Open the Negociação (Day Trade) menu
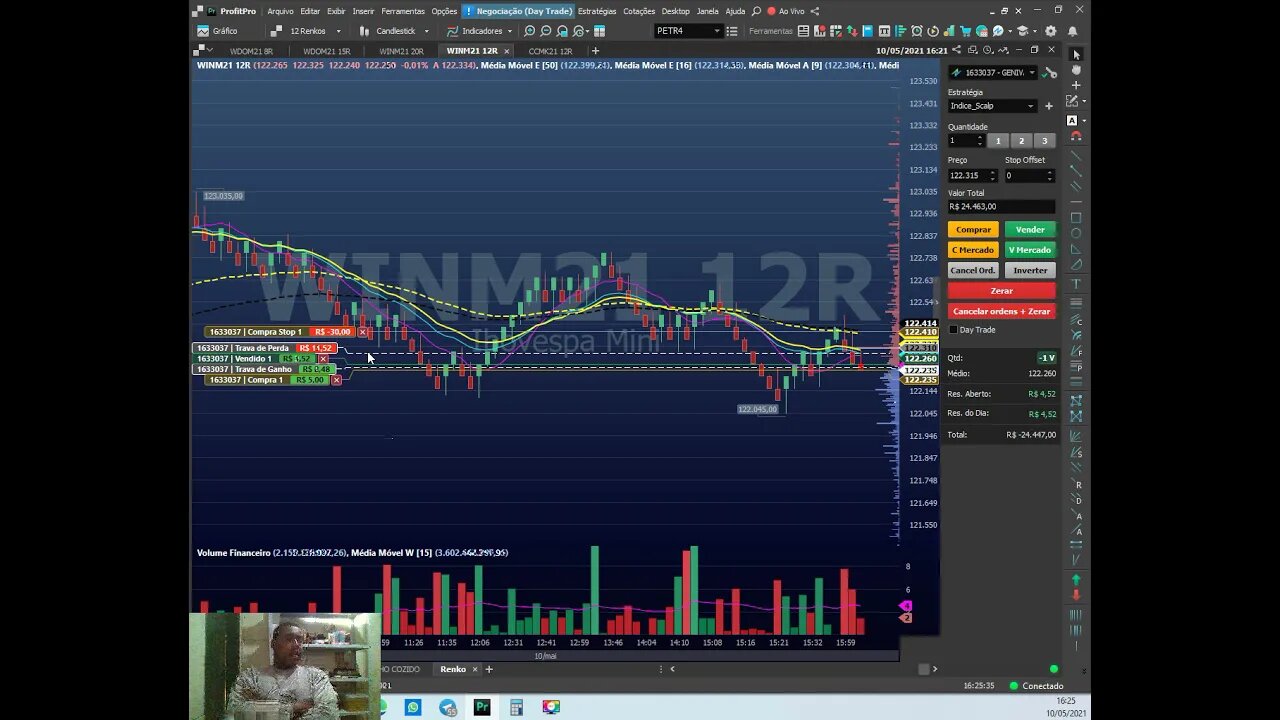Image resolution: width=1280 pixels, height=720 pixels. coord(517,11)
